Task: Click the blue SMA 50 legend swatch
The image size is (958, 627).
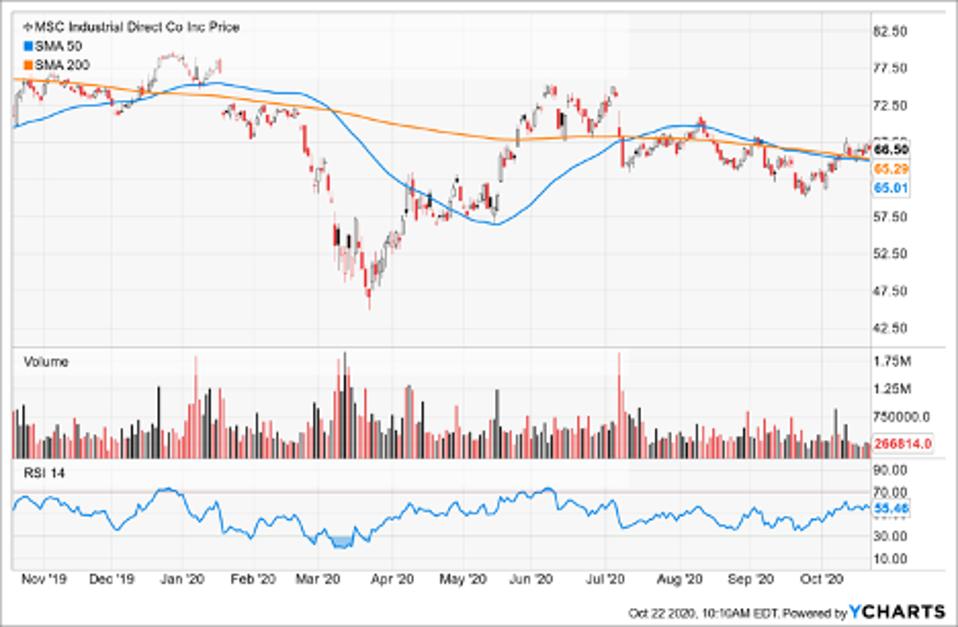Action: (x=28, y=46)
